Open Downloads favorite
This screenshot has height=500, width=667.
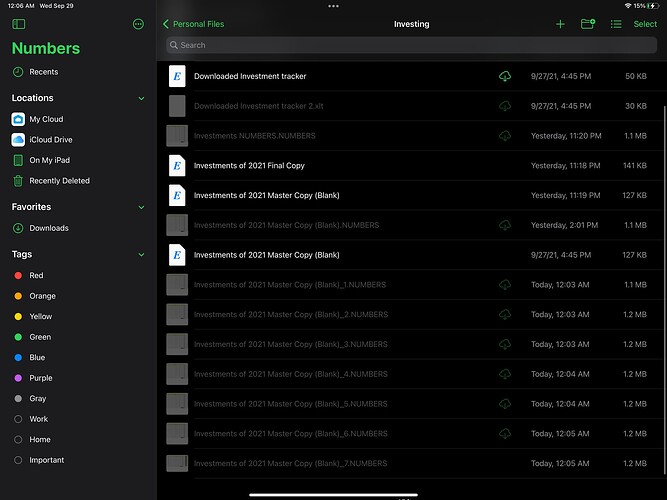[49, 228]
